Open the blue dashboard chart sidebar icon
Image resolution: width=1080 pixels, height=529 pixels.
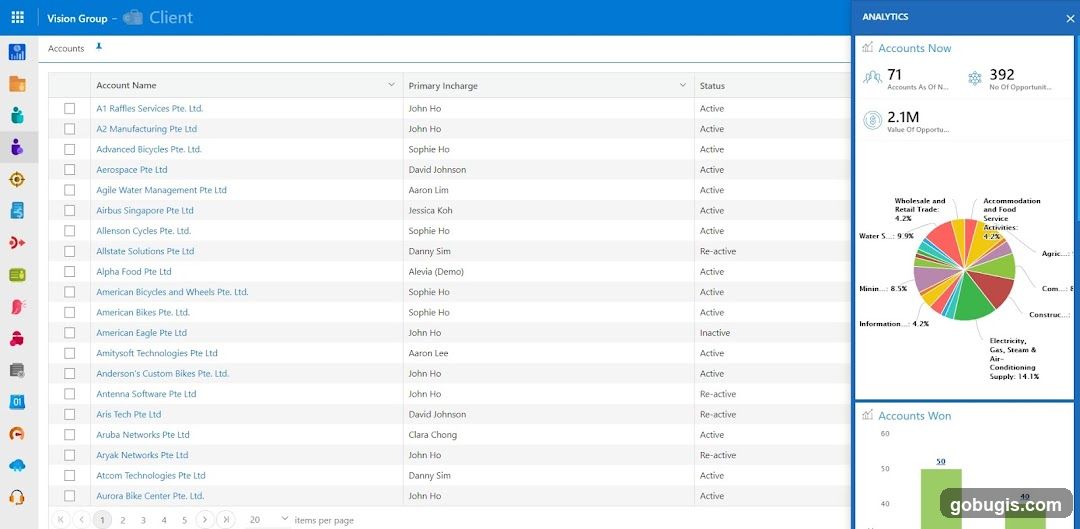(x=17, y=52)
